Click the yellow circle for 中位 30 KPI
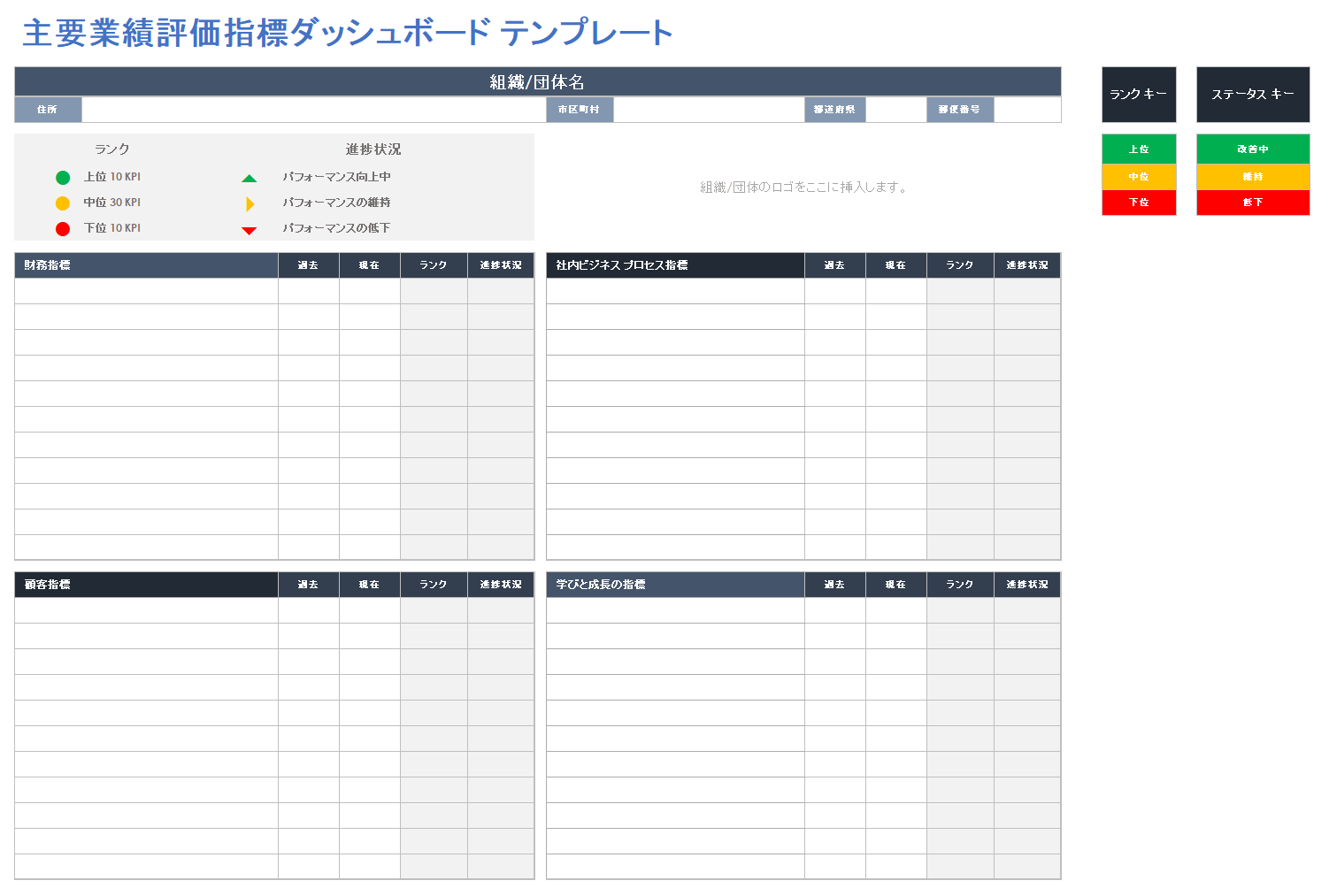Viewport: 1329px width, 896px height. point(63,203)
